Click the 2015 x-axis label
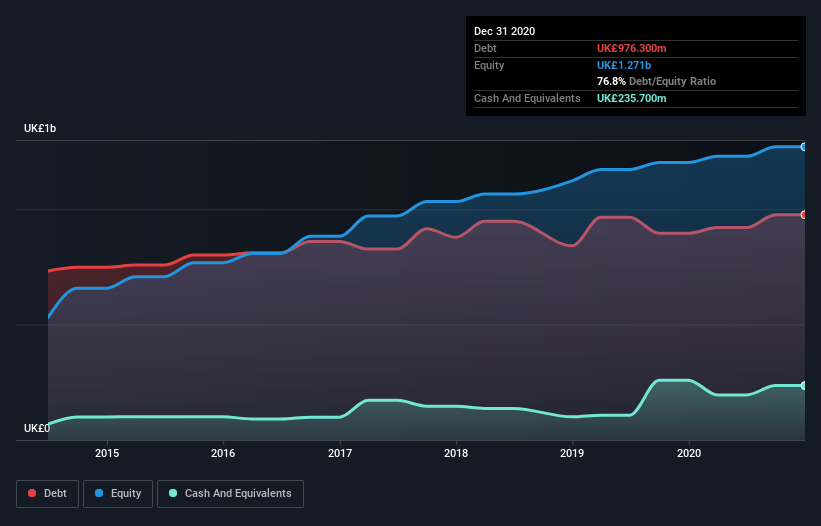The width and height of the screenshot is (821, 526). [107, 453]
